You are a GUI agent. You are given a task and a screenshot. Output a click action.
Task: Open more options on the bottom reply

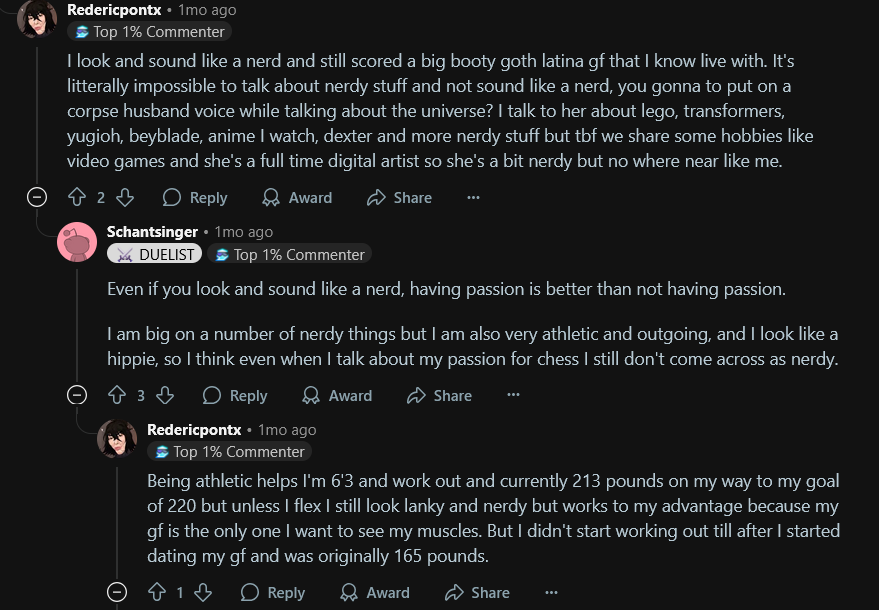[x=551, y=593]
